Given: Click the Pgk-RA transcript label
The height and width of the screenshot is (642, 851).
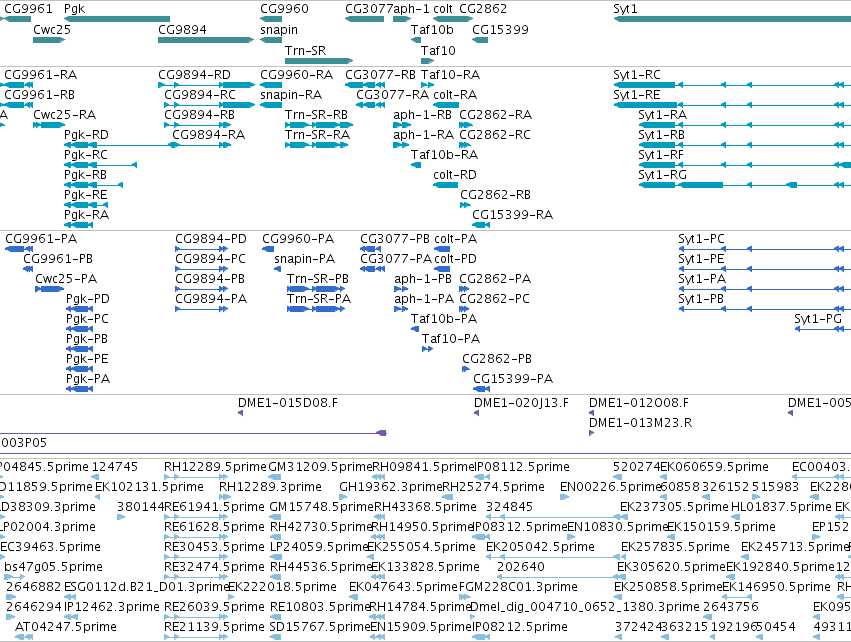Looking at the screenshot, I should pyautogui.click(x=86, y=215).
